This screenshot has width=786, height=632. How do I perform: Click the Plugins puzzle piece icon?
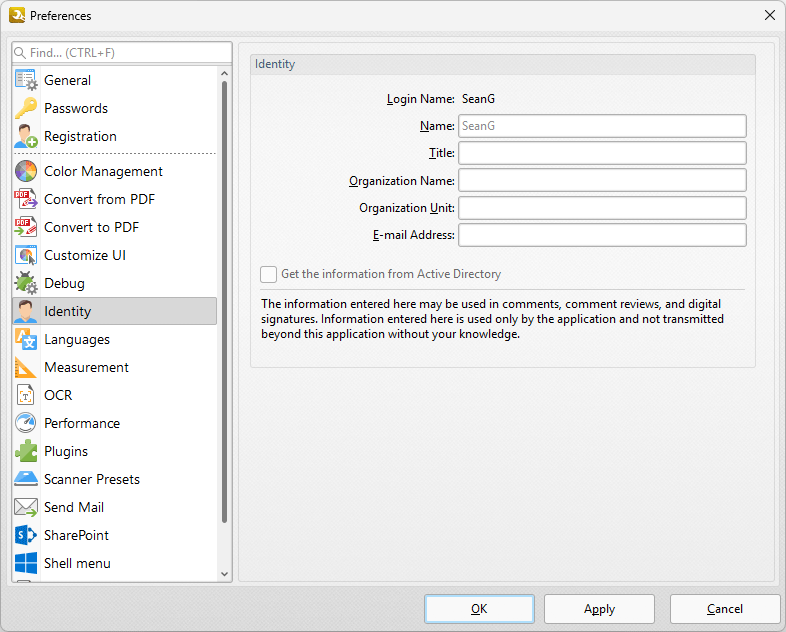click(26, 452)
